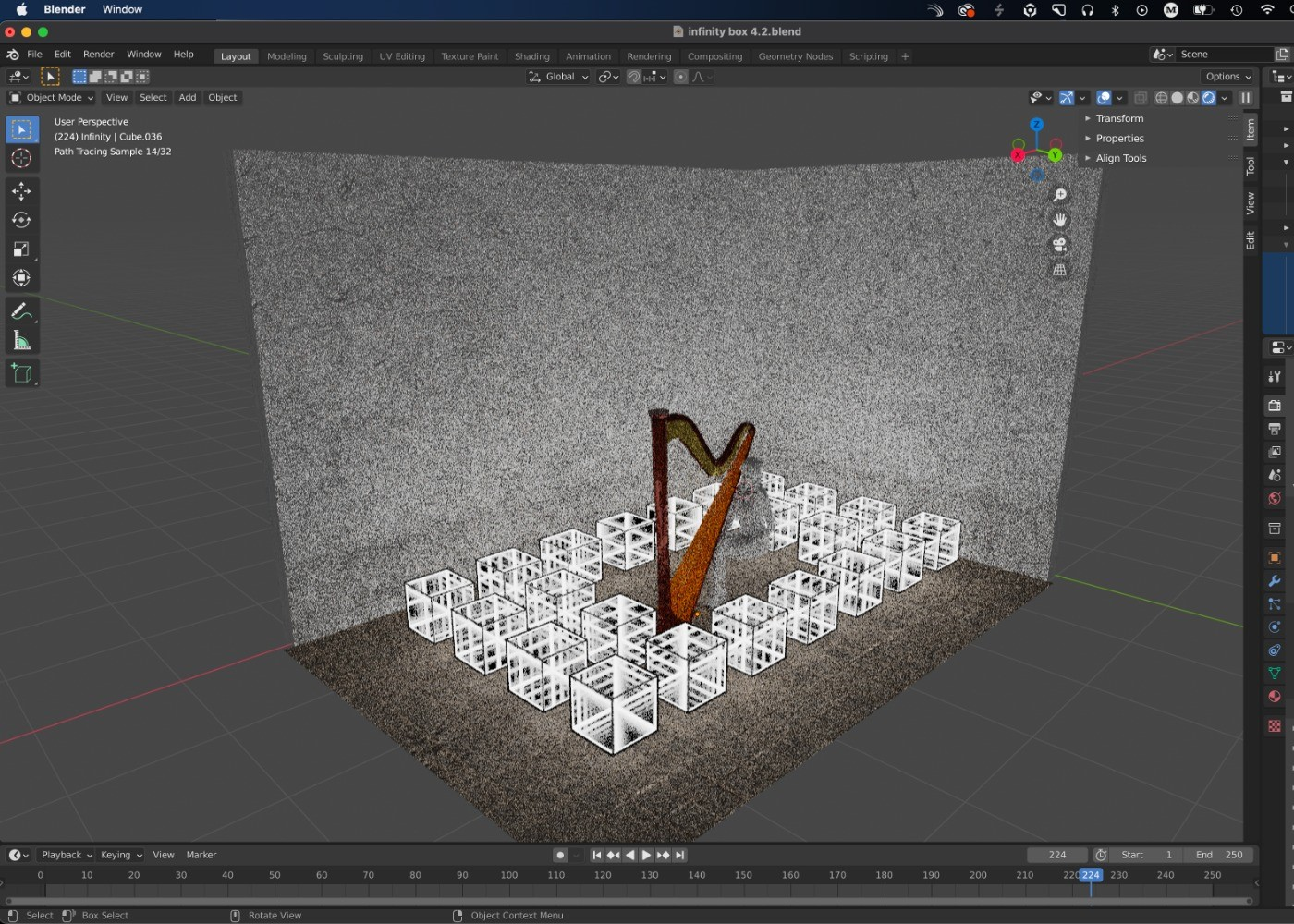Open the Object Mode dropdown

click(x=52, y=98)
